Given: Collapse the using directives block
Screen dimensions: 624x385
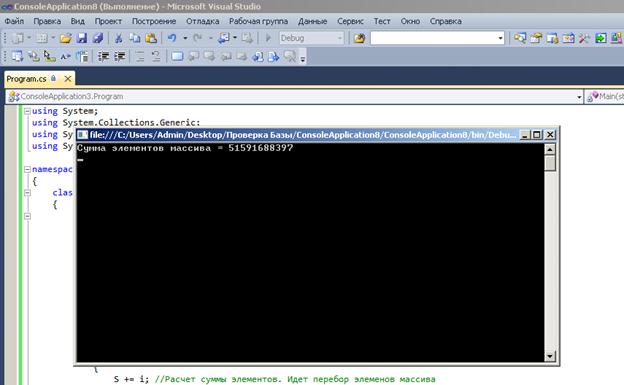Looking at the screenshot, I should tap(27, 111).
